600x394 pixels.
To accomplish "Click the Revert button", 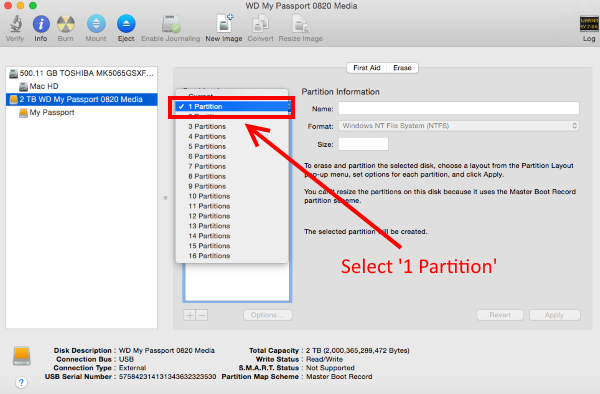I will pos(500,315).
